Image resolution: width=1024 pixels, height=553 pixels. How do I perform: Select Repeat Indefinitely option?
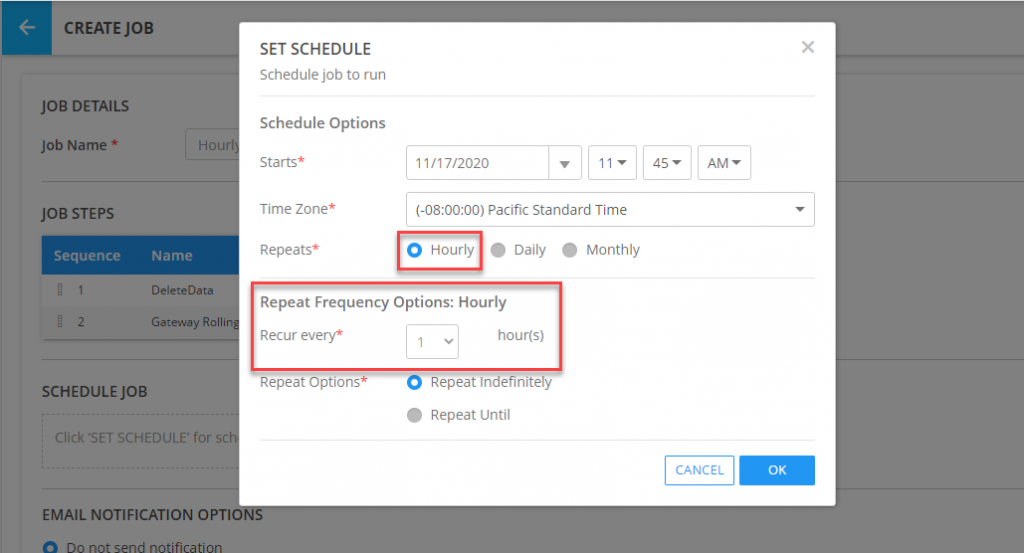point(415,382)
